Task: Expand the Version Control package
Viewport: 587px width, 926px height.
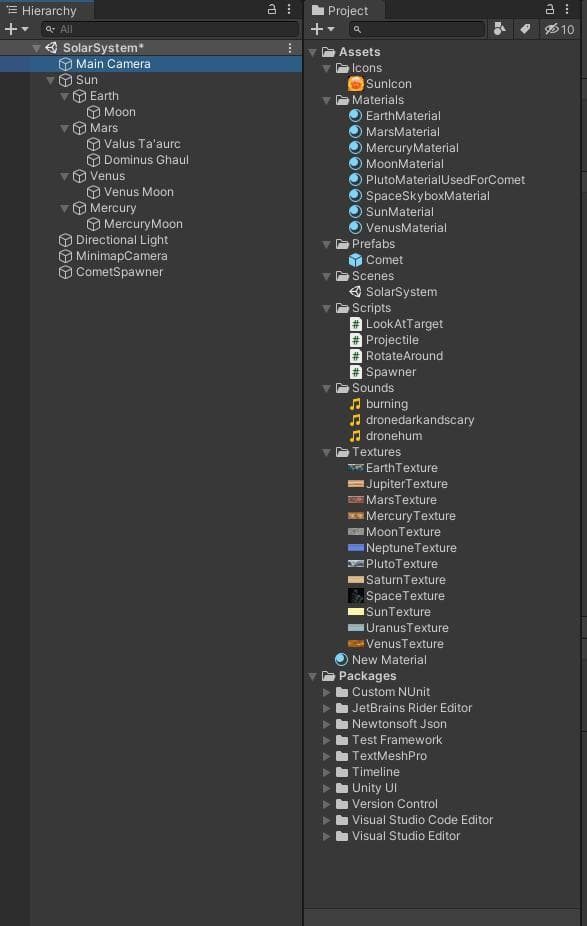Action: coord(327,804)
